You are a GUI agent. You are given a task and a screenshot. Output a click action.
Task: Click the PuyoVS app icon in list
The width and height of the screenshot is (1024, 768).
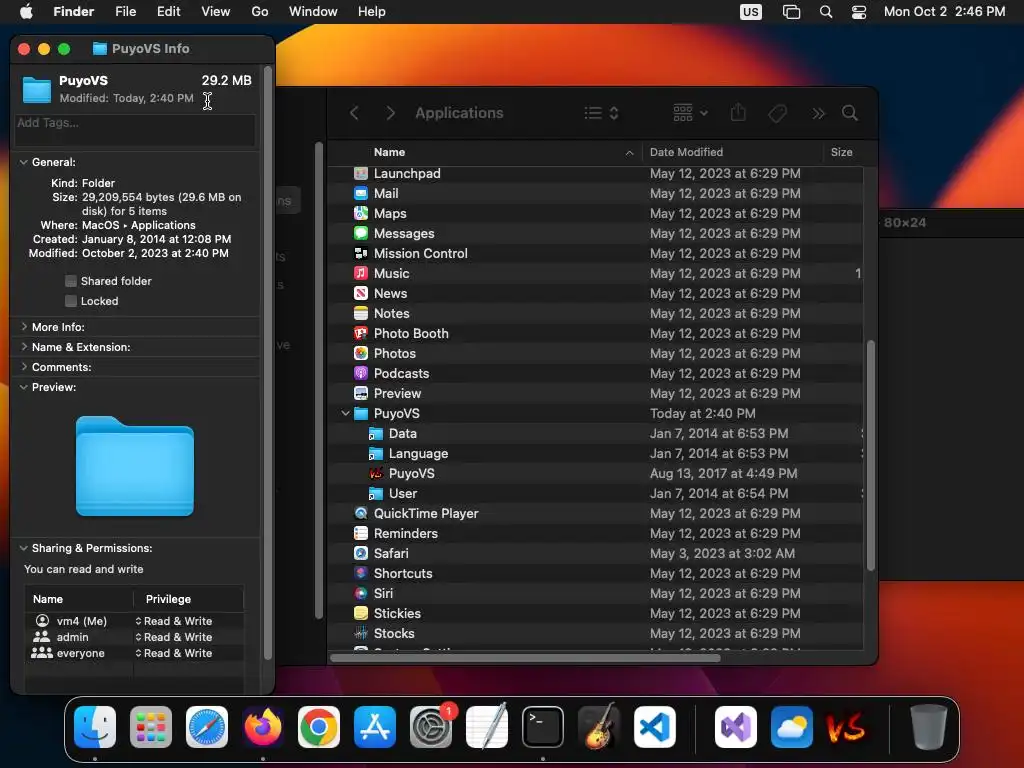[376, 473]
